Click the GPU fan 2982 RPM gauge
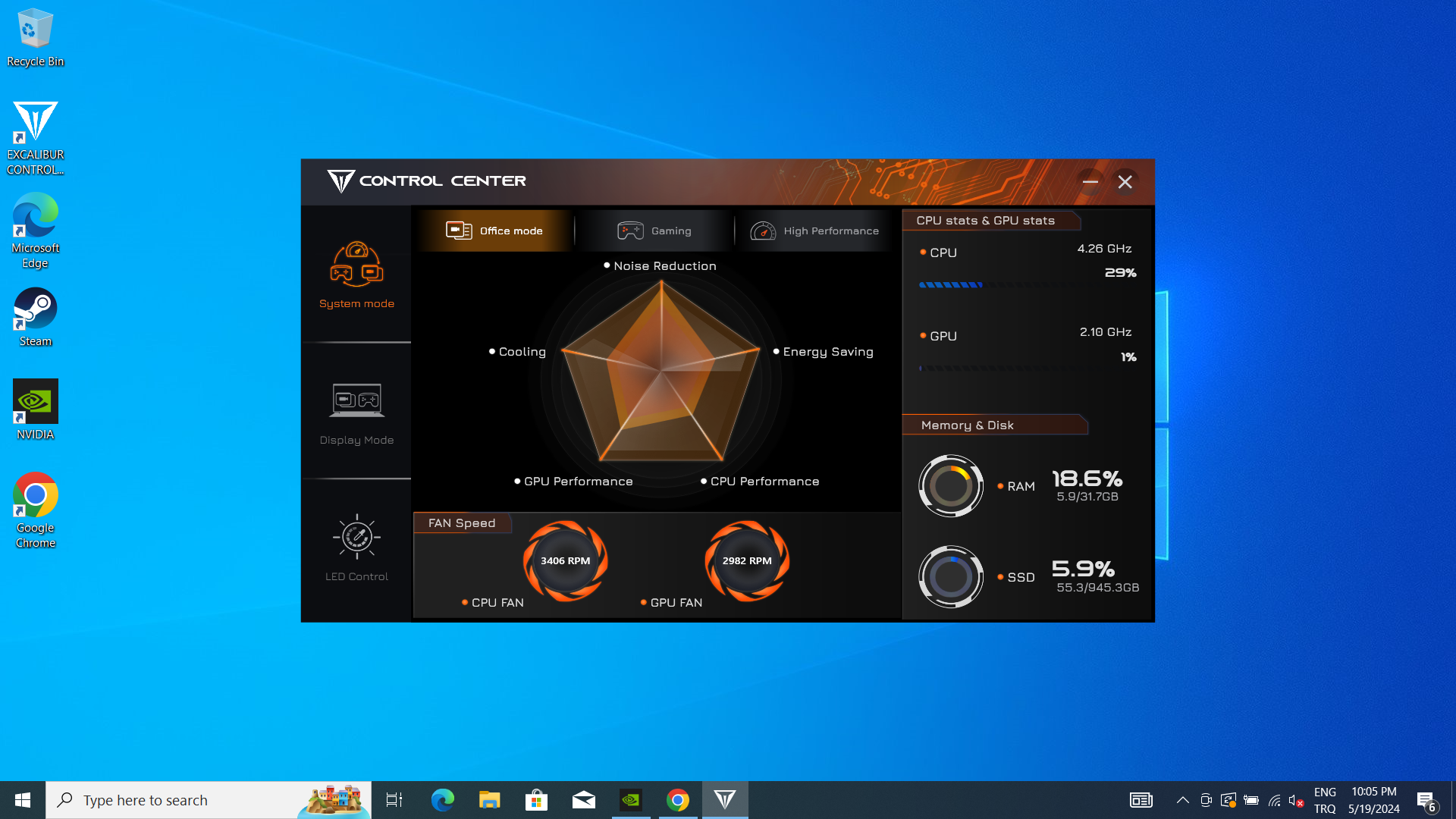Viewport: 1456px width, 819px height. tap(747, 561)
